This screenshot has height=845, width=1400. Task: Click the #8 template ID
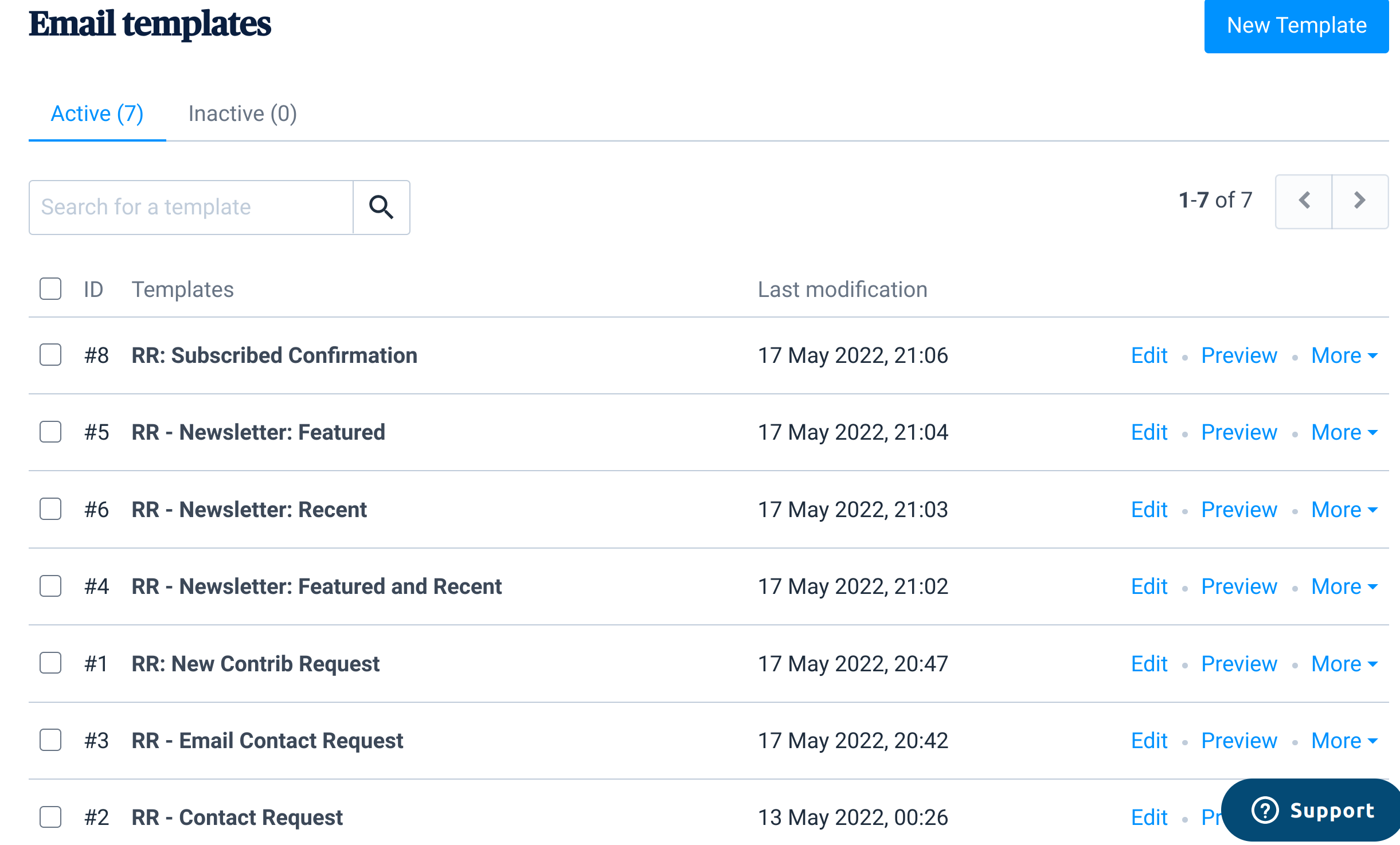point(96,355)
